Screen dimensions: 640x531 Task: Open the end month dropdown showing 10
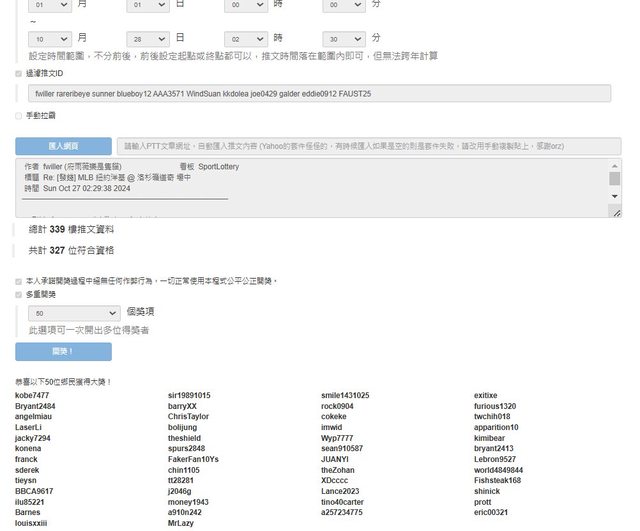50,38
